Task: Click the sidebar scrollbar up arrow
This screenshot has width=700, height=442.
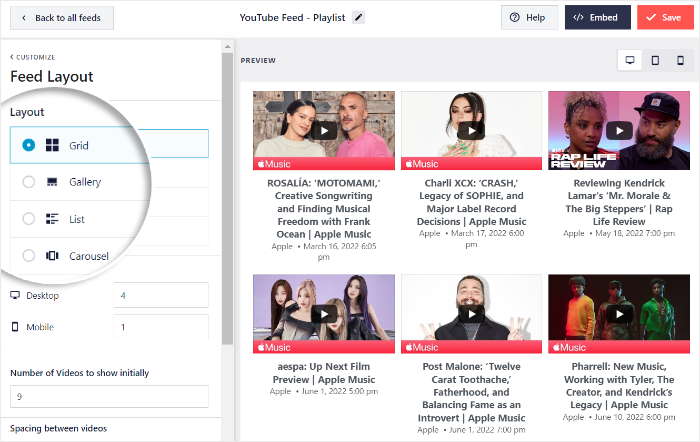Action: pos(228,46)
